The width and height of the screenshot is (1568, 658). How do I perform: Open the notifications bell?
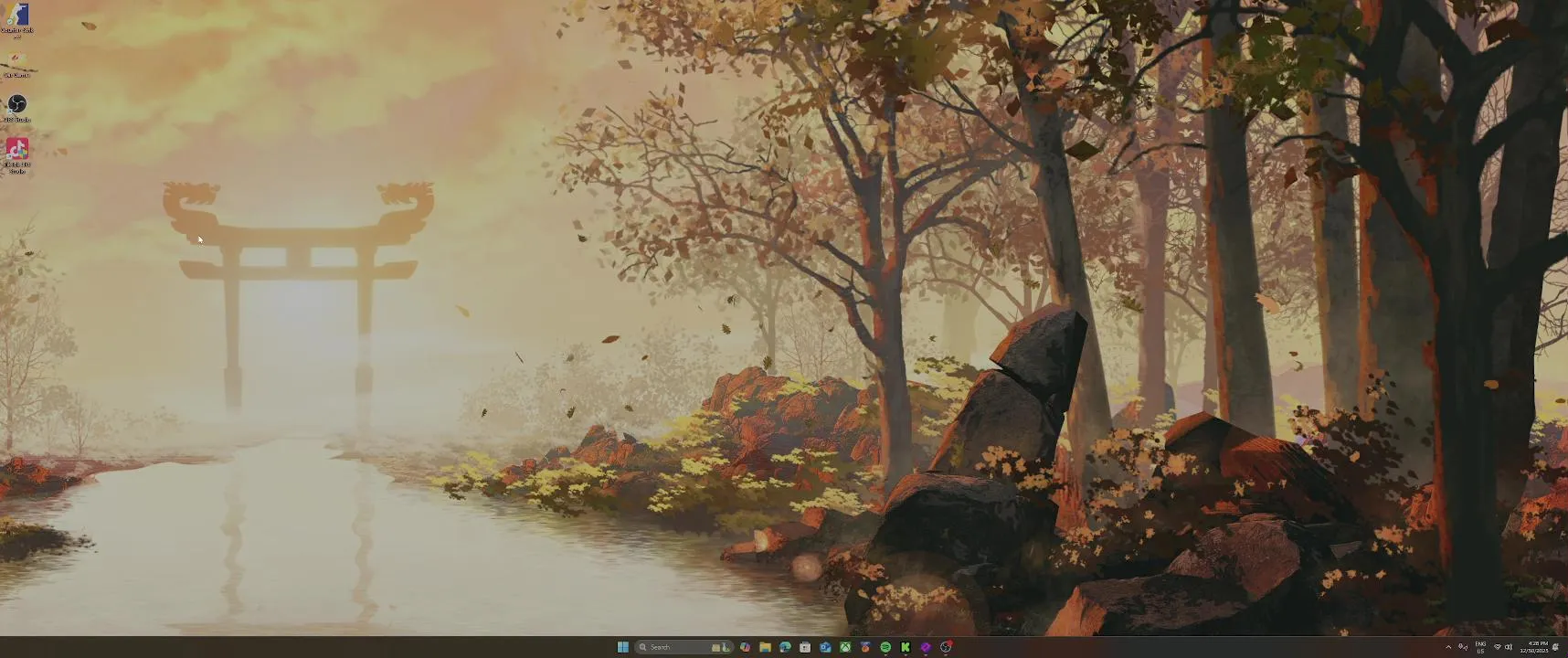(1556, 647)
